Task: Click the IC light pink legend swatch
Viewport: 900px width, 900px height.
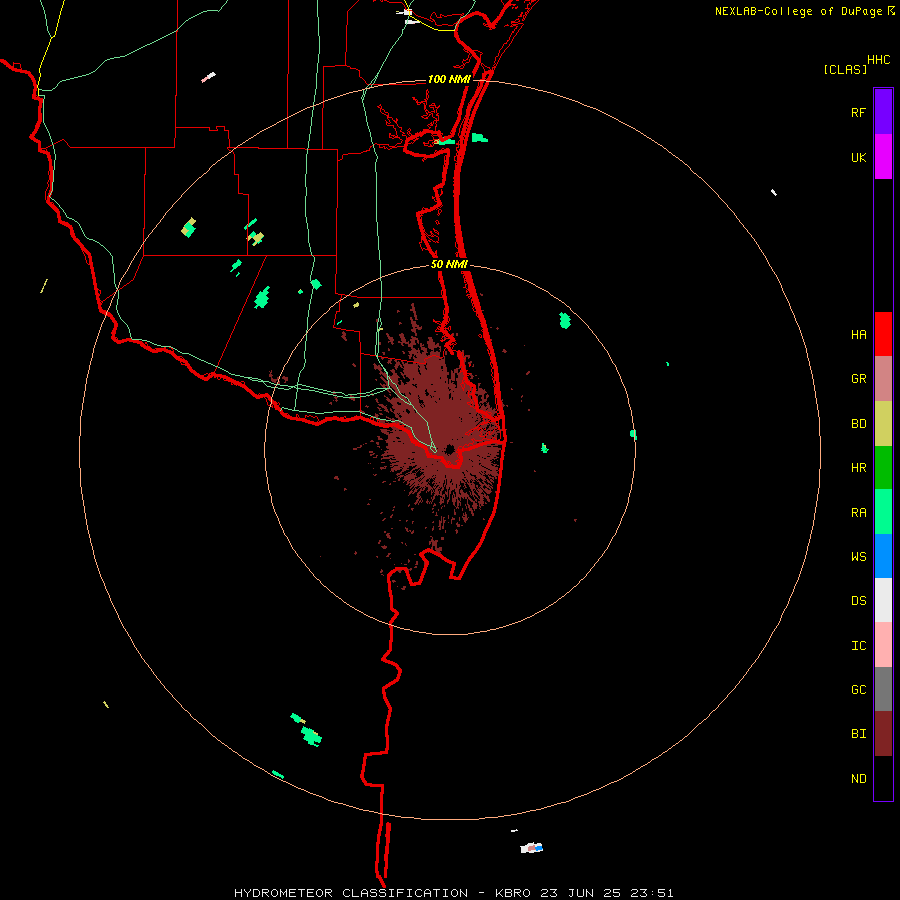Action: pyautogui.click(x=883, y=645)
